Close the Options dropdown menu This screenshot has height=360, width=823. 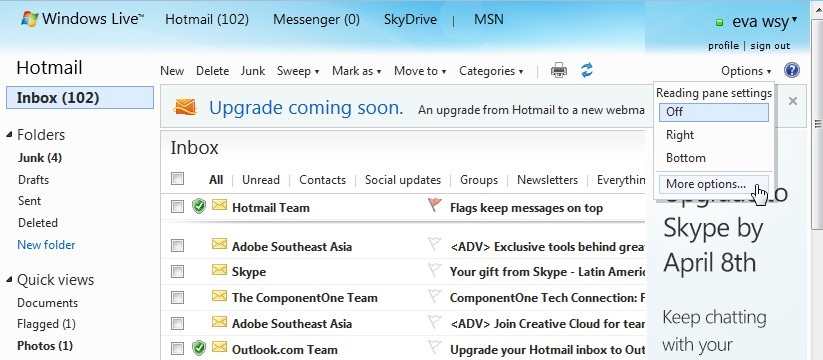coord(746,71)
